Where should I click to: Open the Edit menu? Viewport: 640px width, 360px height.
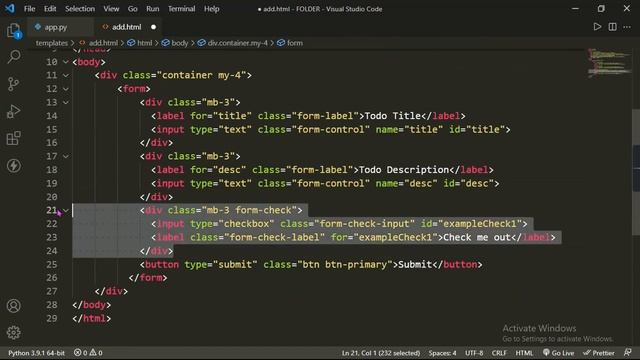click(x=50, y=9)
